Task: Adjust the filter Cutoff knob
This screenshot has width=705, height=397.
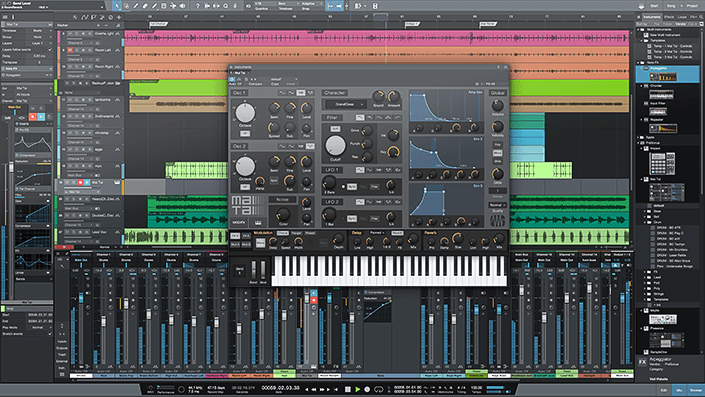Action: pos(335,145)
